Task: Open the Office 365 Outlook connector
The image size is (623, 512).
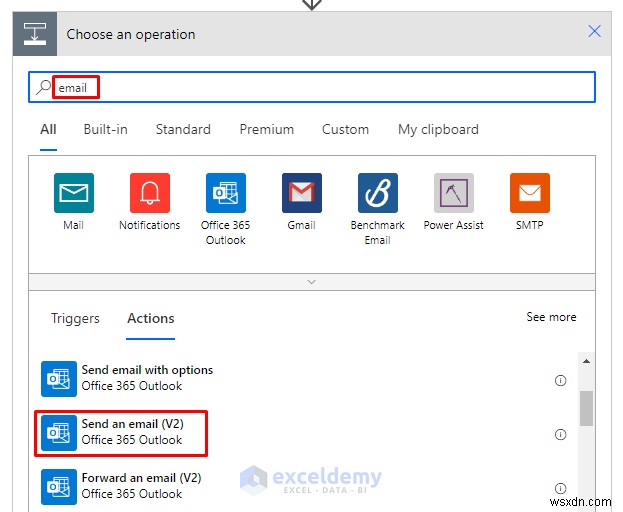Action: (226, 193)
